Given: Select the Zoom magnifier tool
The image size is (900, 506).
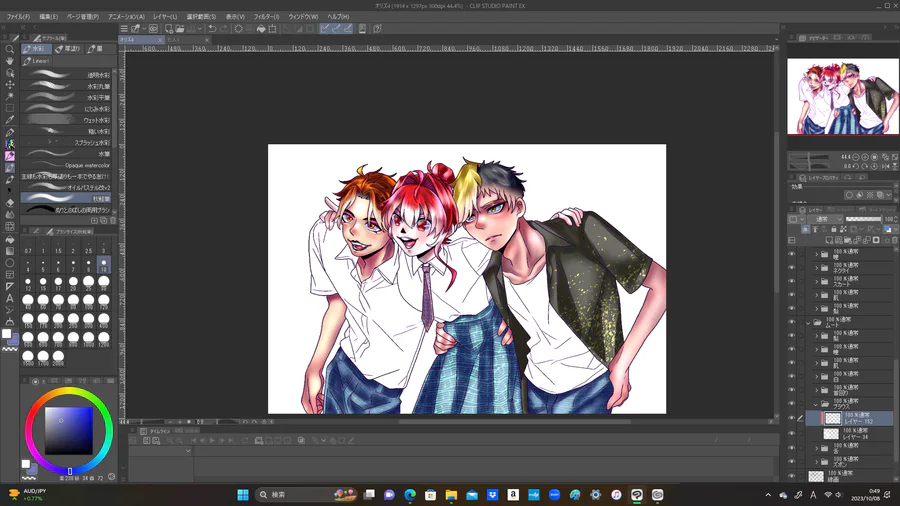Looking at the screenshot, I should pyautogui.click(x=10, y=49).
